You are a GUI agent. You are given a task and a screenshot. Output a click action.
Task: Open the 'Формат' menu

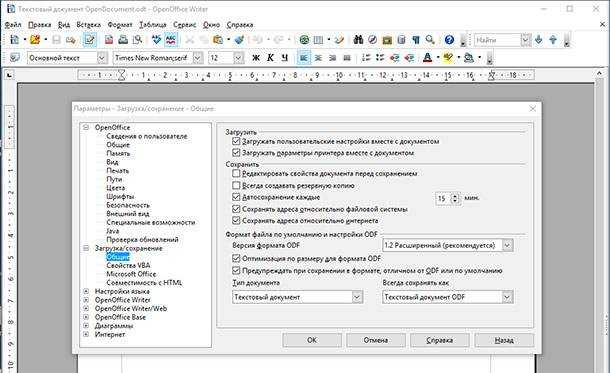click(120, 25)
